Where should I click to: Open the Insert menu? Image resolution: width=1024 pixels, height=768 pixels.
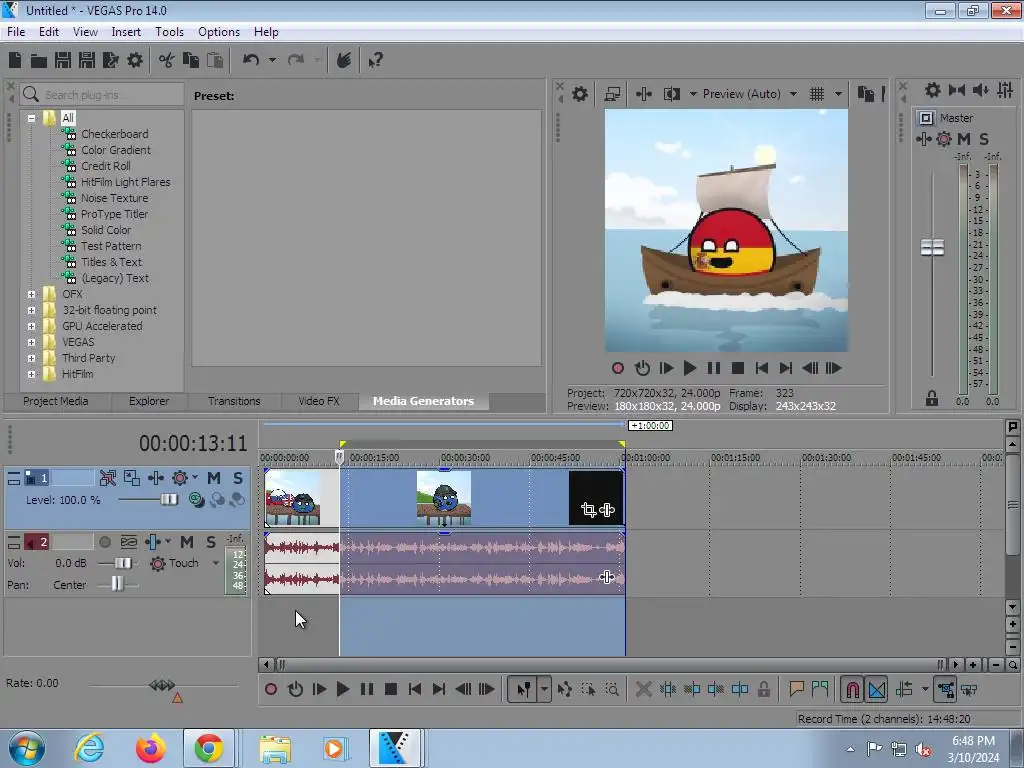pyautogui.click(x=126, y=32)
